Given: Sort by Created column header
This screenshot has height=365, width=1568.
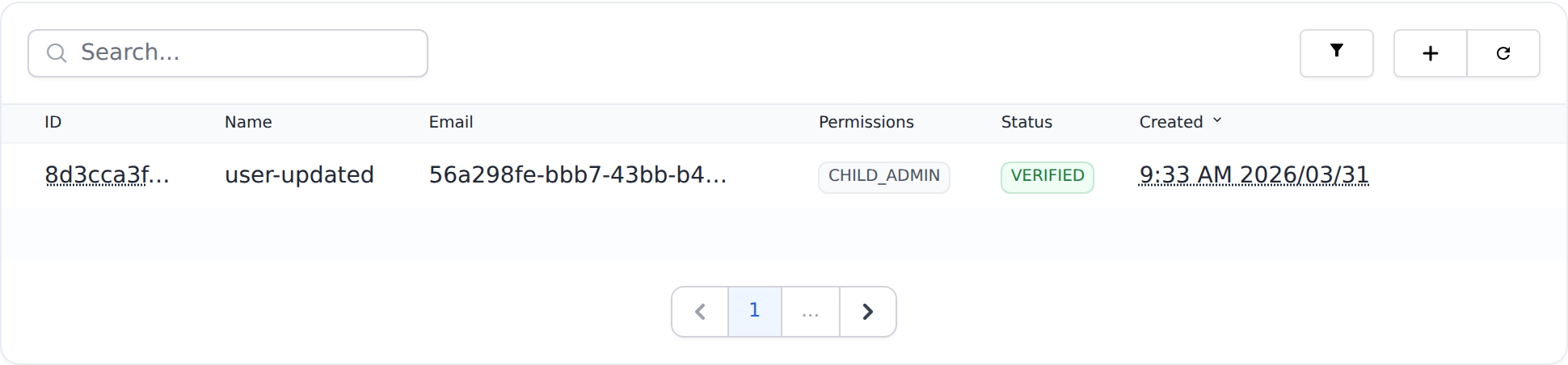Looking at the screenshot, I should pyautogui.click(x=1170, y=122).
